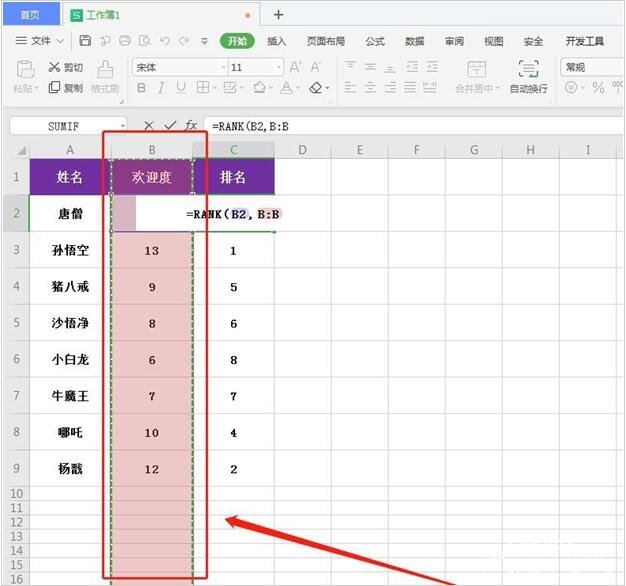626x586 pixels.
Task: Open the font name 宋体 dropdown
Action: (224, 67)
